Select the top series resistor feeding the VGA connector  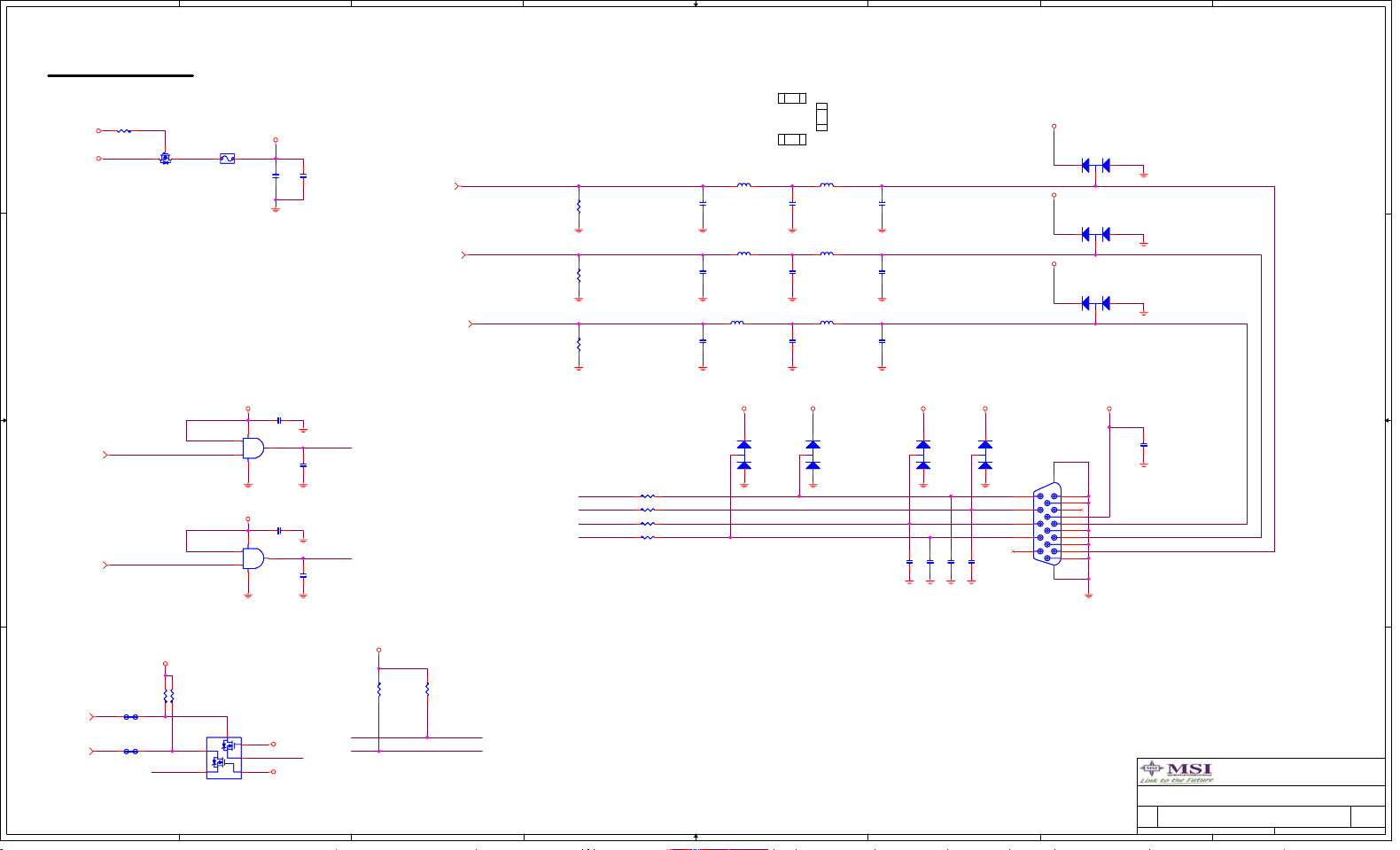pos(648,496)
